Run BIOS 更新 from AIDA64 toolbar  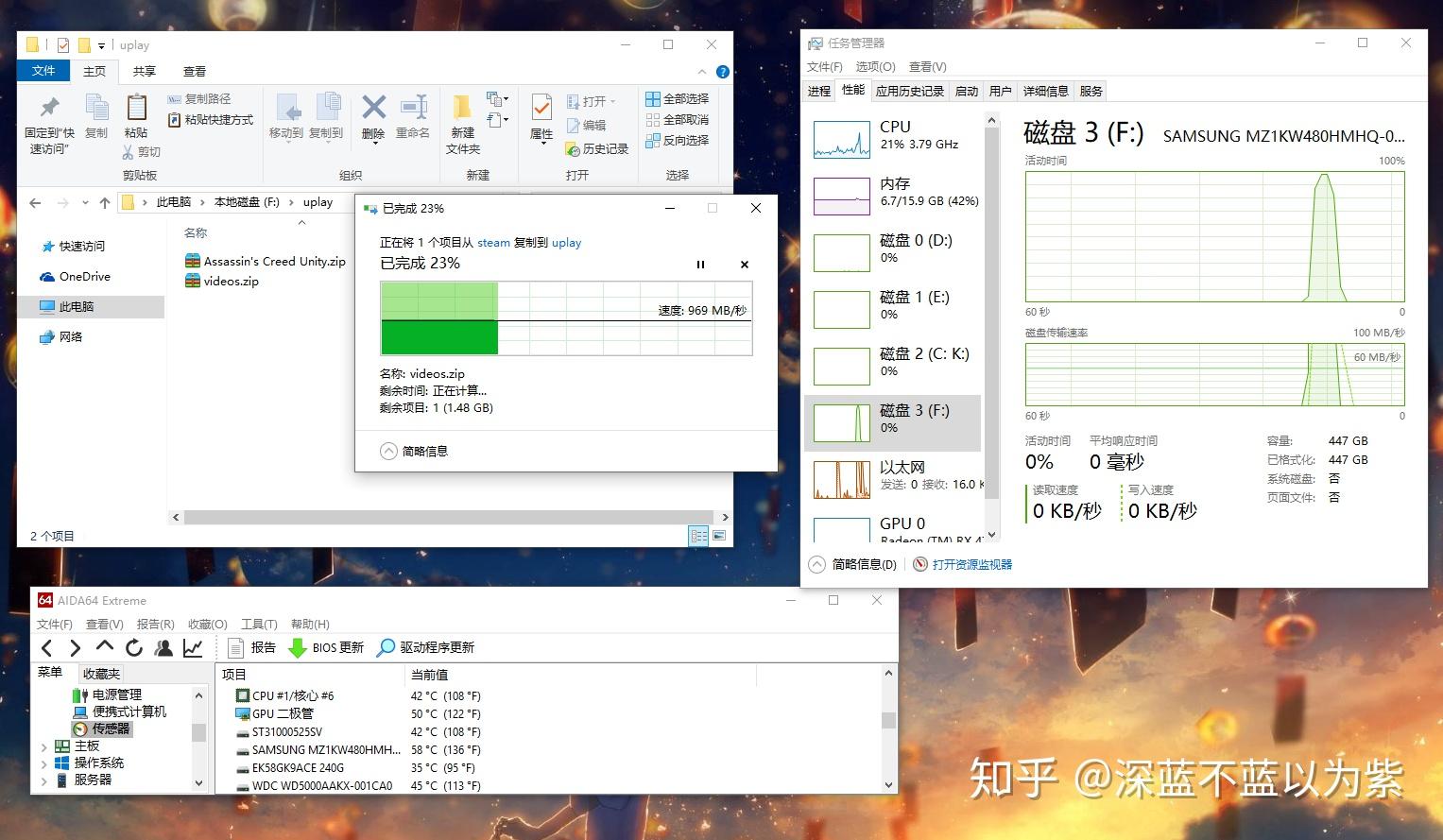[x=325, y=647]
